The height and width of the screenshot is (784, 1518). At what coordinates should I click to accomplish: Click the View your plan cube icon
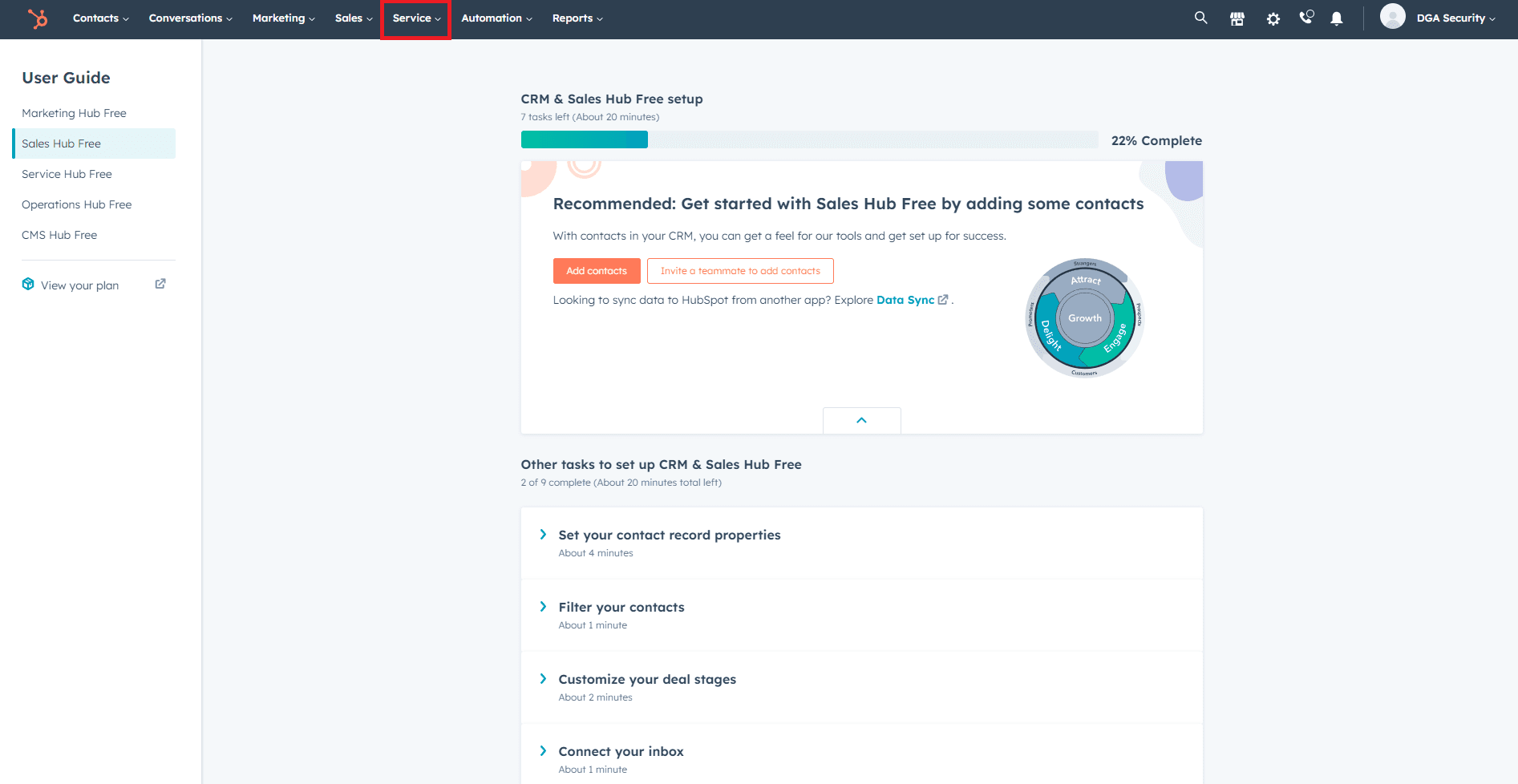[28, 284]
